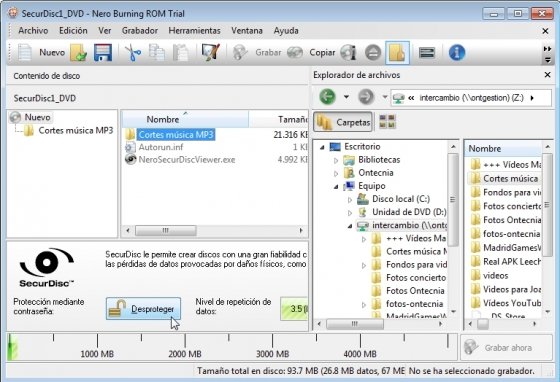The height and width of the screenshot is (382, 560).
Task: Toggle the Carpetas folder view button
Action: tap(343, 122)
